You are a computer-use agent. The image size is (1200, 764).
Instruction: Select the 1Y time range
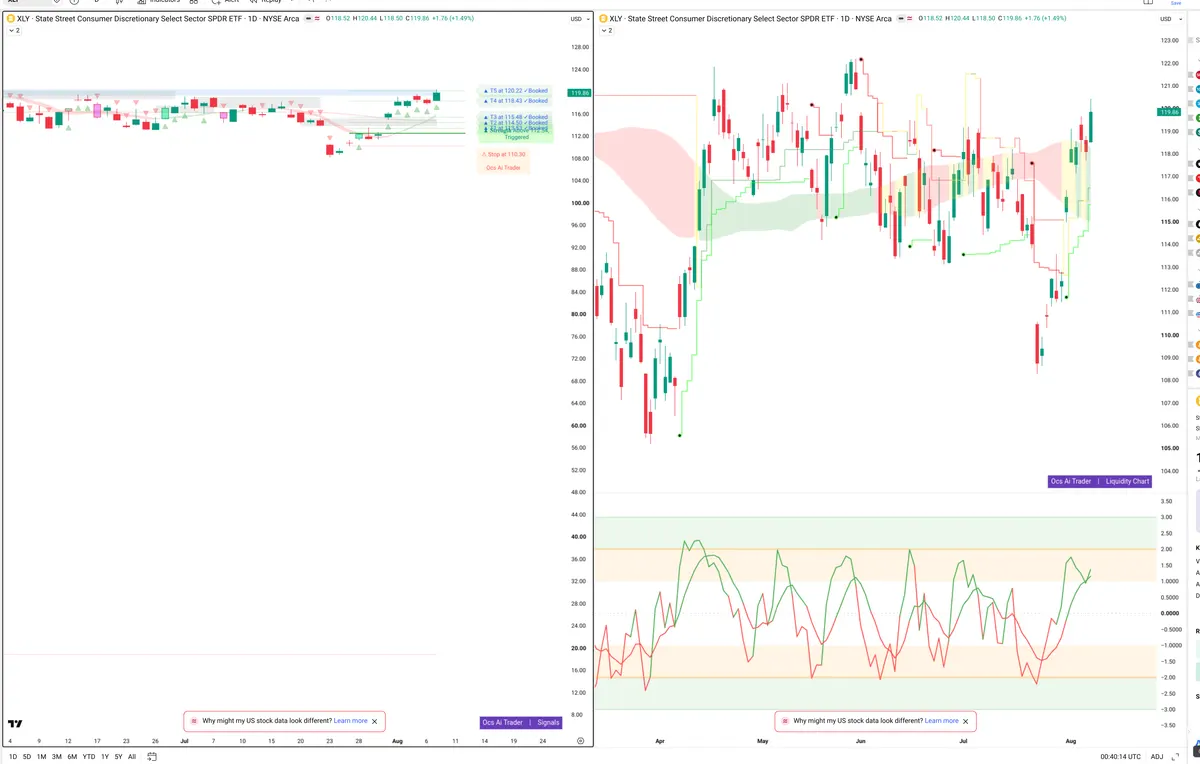click(x=105, y=757)
